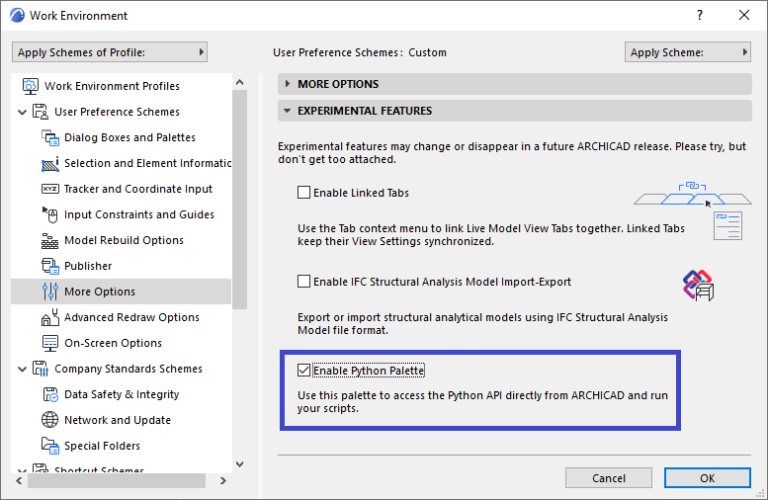
Task: Click the Publisher icon in tree
Action: coord(50,266)
